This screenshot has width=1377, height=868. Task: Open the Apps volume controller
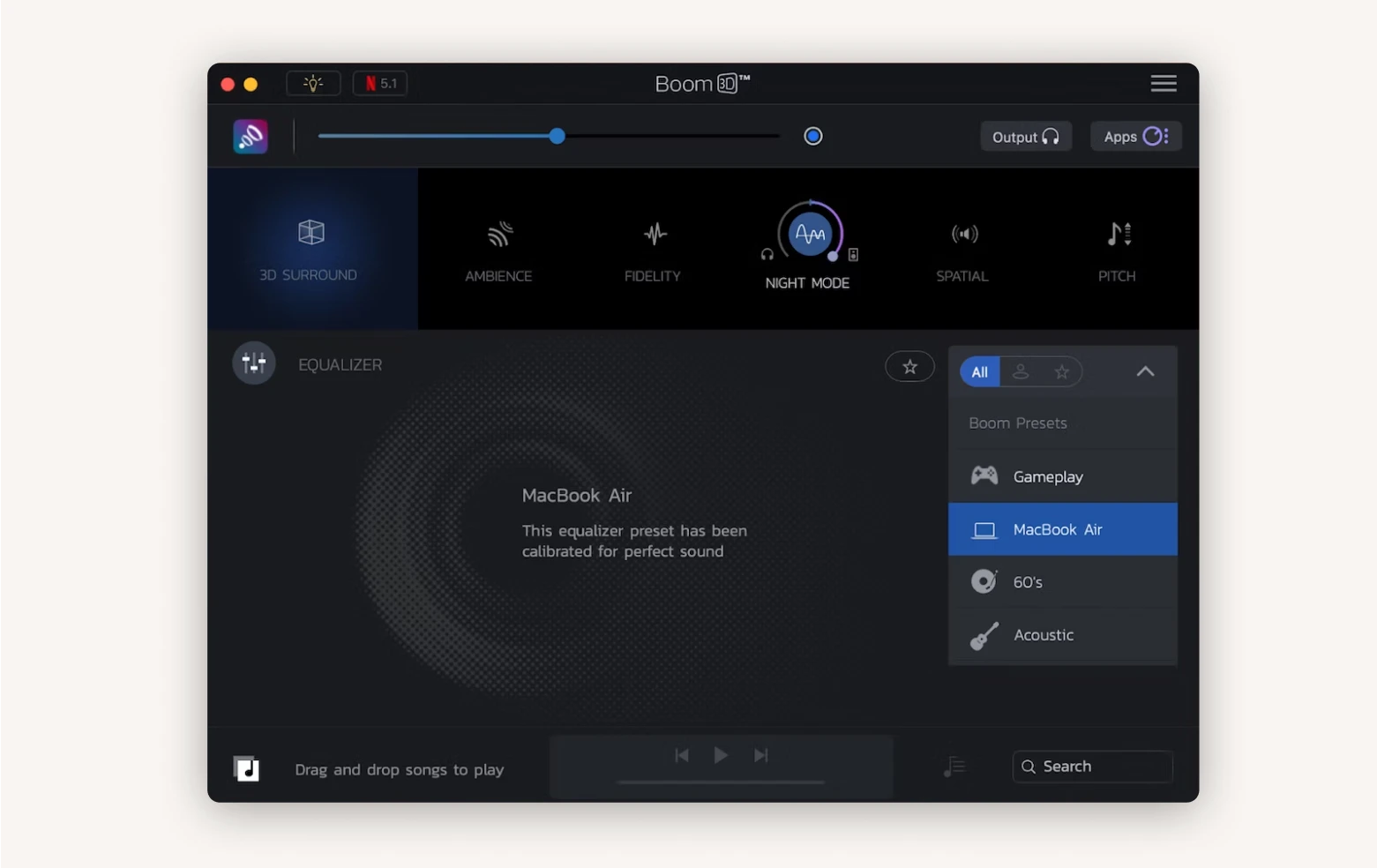[1136, 137]
